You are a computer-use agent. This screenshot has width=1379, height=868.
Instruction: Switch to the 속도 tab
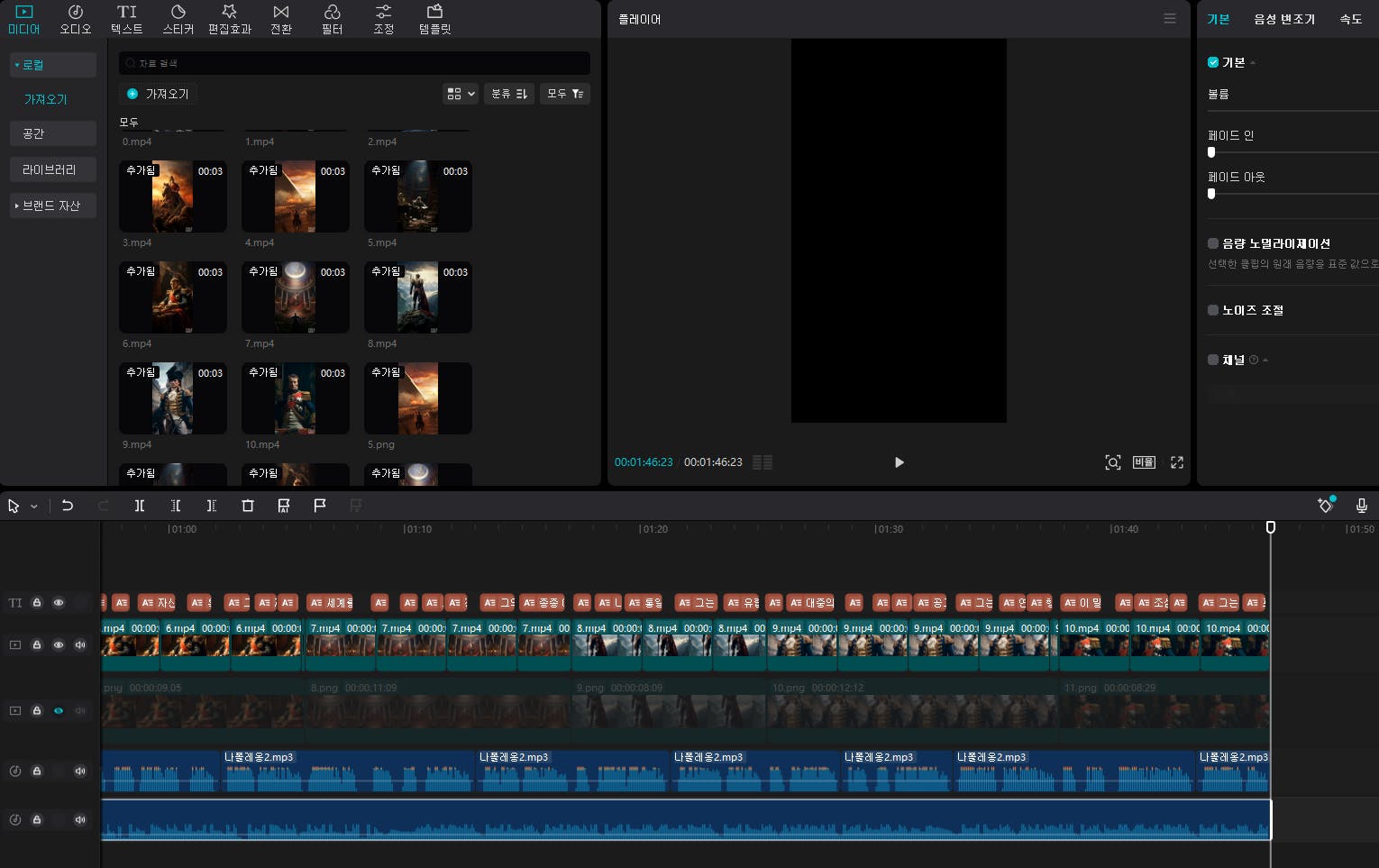[x=1350, y=19]
